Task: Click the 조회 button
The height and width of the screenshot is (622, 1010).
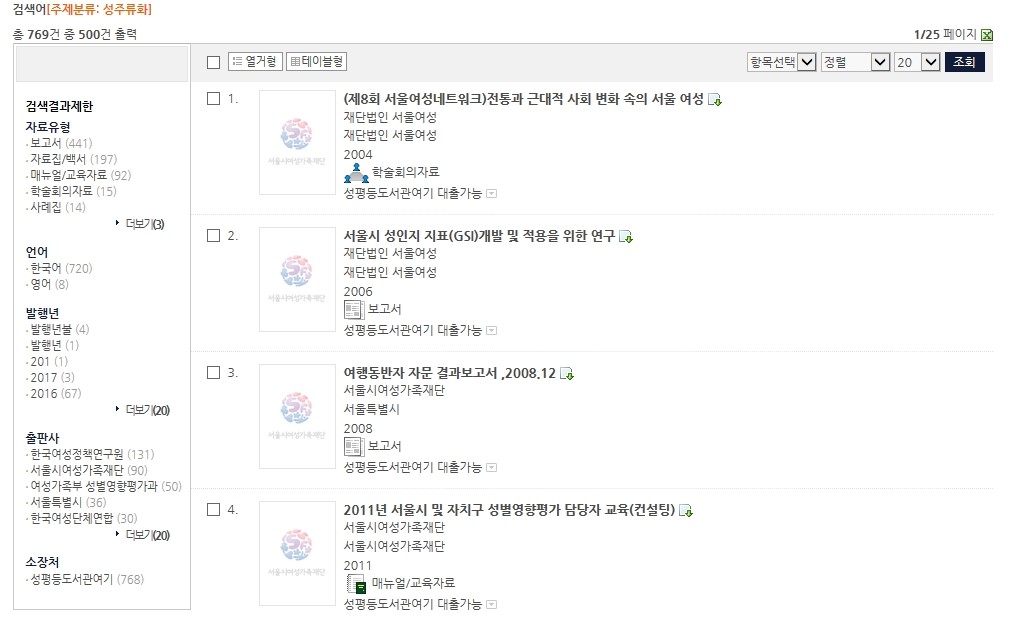Action: pyautogui.click(x=964, y=62)
